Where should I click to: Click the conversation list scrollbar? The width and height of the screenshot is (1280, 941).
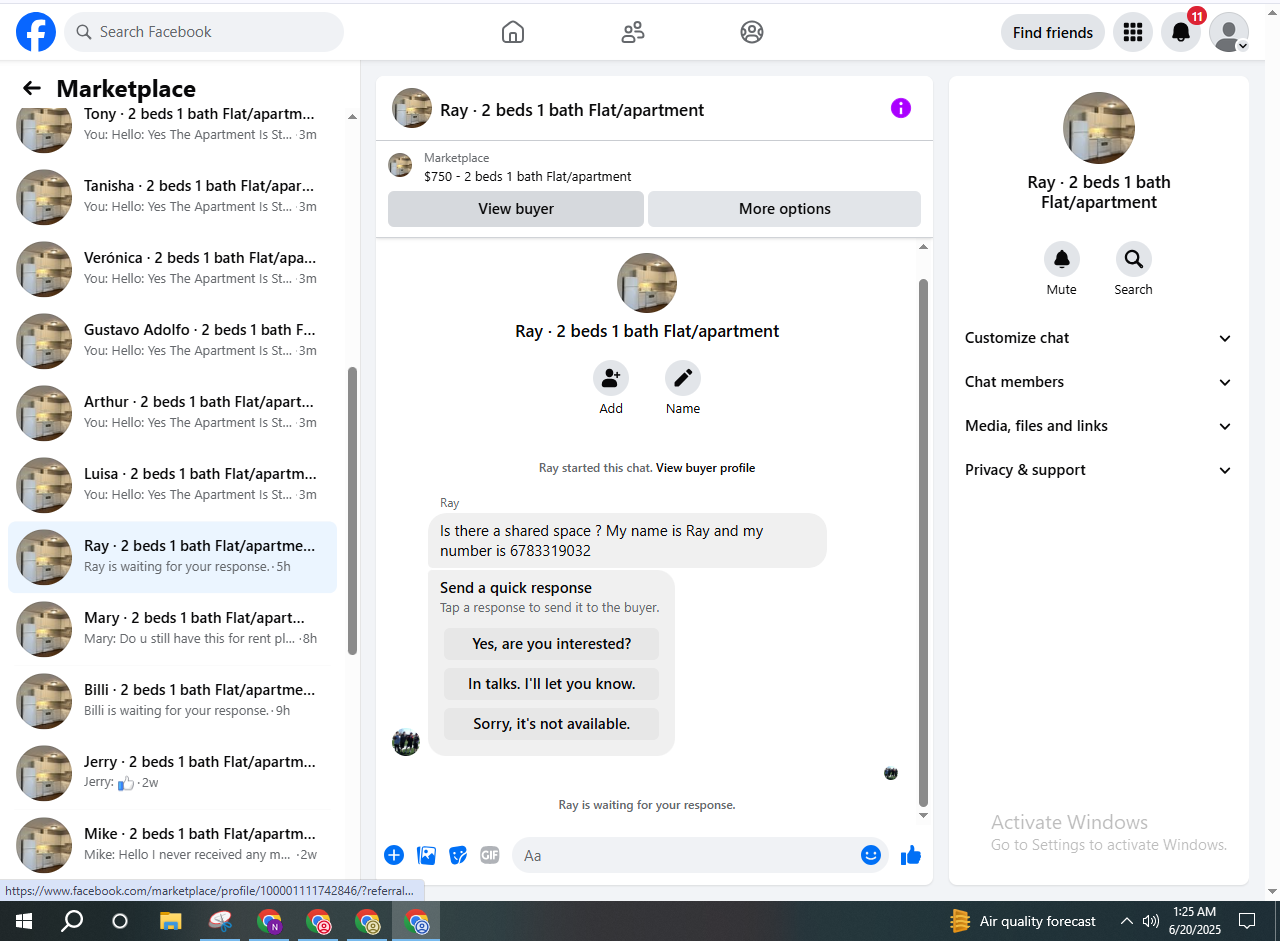pyautogui.click(x=352, y=510)
